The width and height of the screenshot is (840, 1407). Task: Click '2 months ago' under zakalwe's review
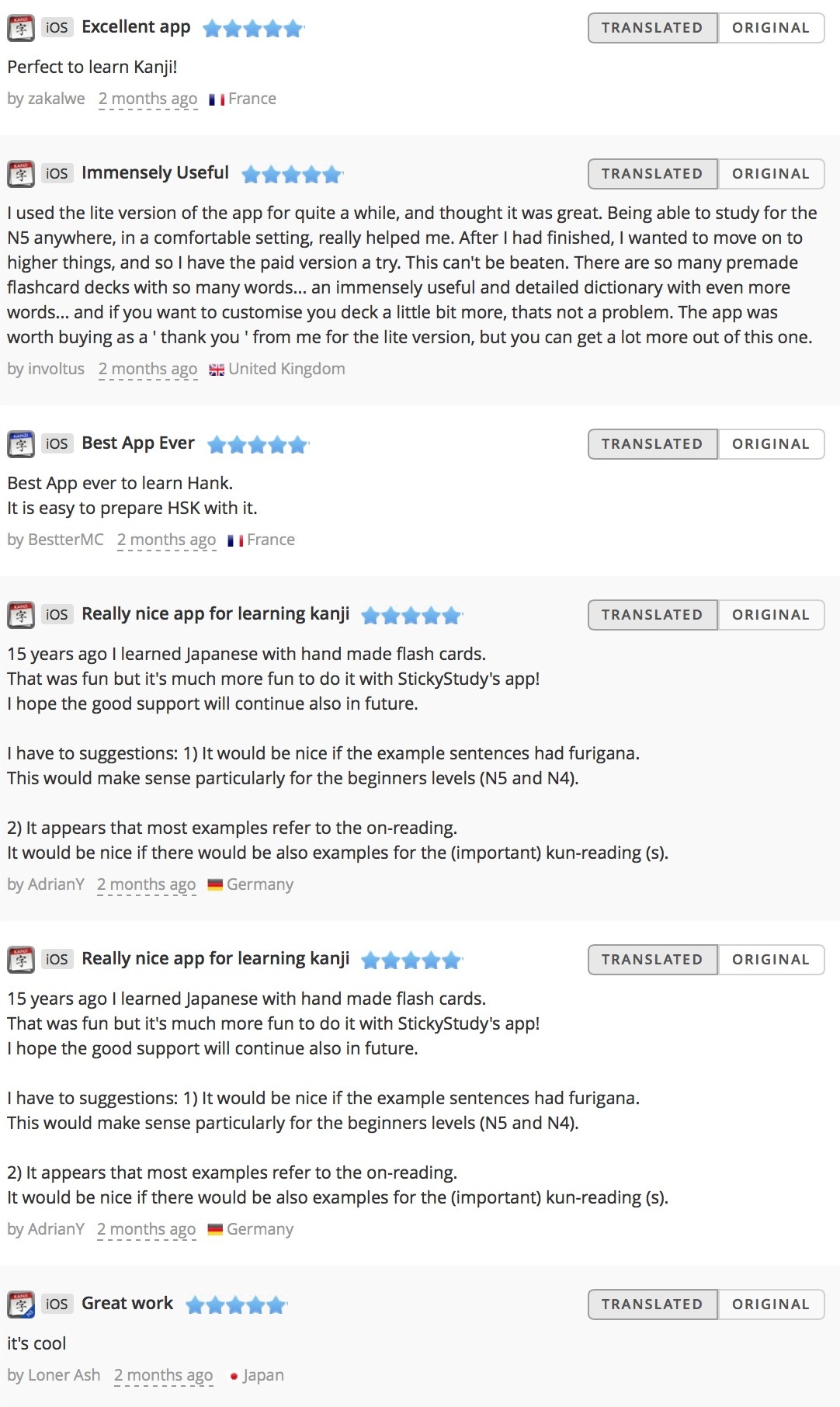tap(148, 99)
